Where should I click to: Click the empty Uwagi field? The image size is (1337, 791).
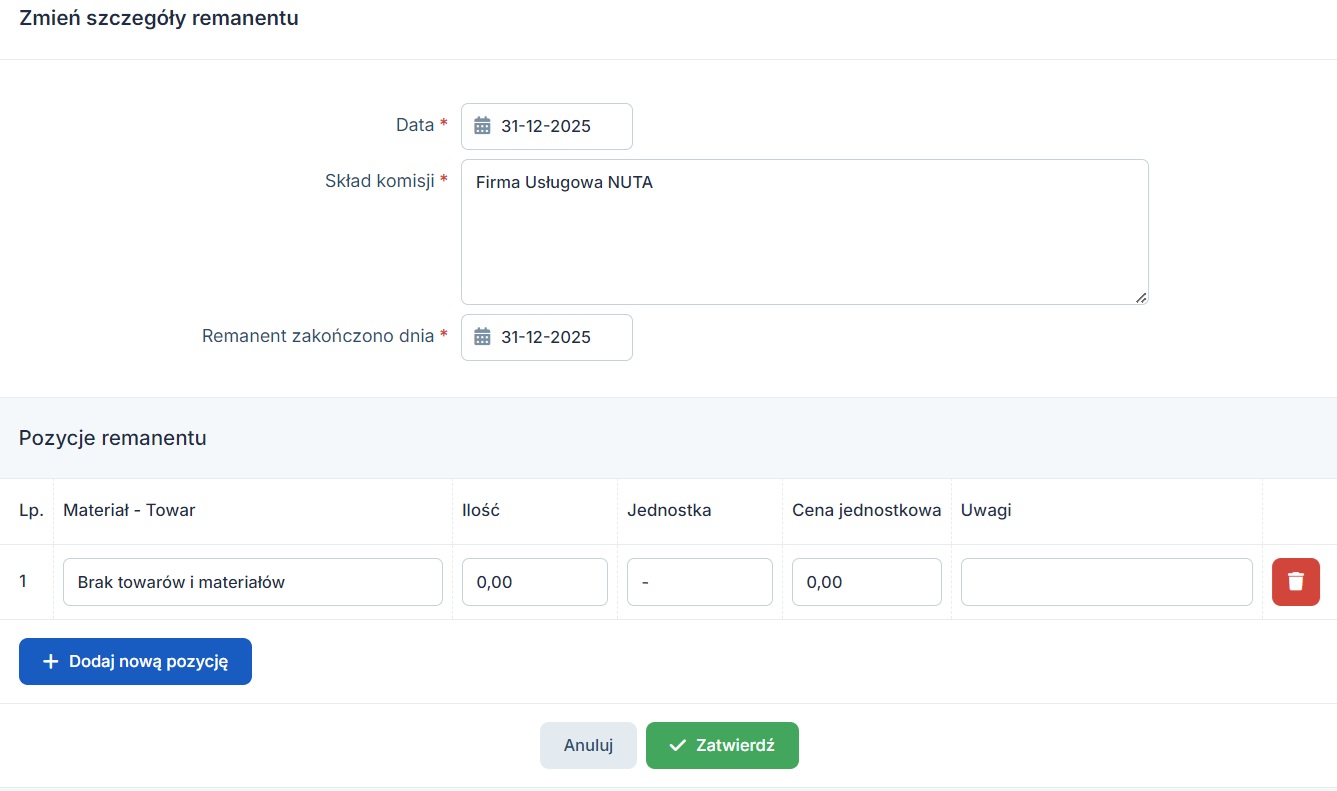tap(1106, 582)
